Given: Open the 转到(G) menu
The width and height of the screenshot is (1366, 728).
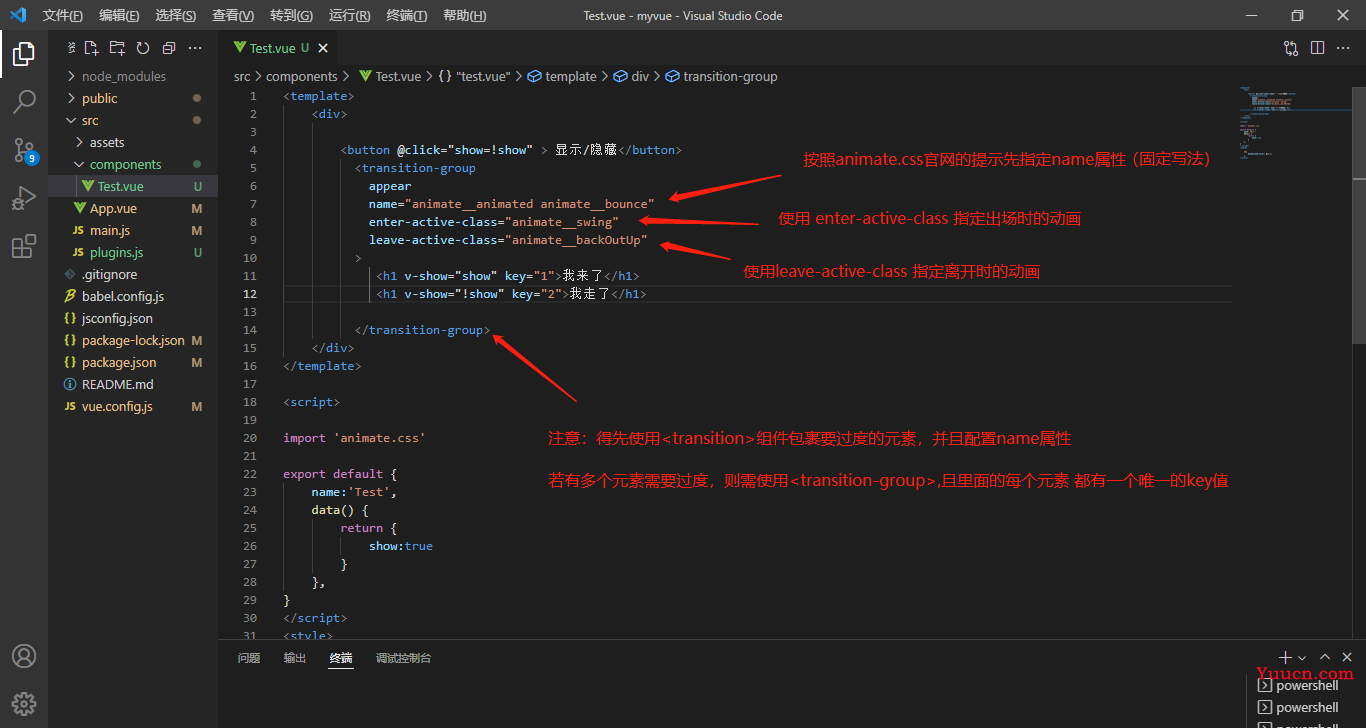Looking at the screenshot, I should 291,16.
